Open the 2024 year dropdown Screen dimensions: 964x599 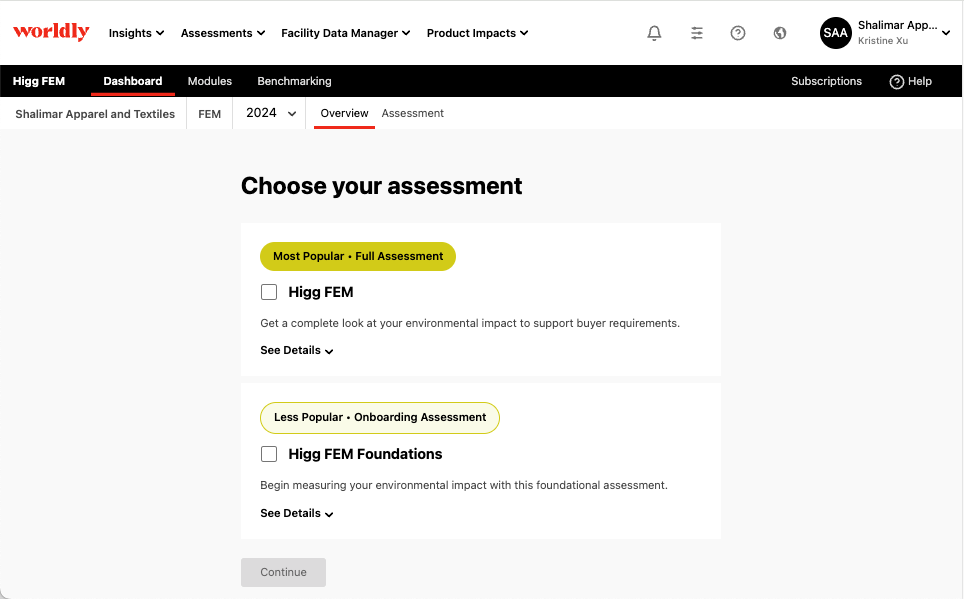pyautogui.click(x=271, y=113)
